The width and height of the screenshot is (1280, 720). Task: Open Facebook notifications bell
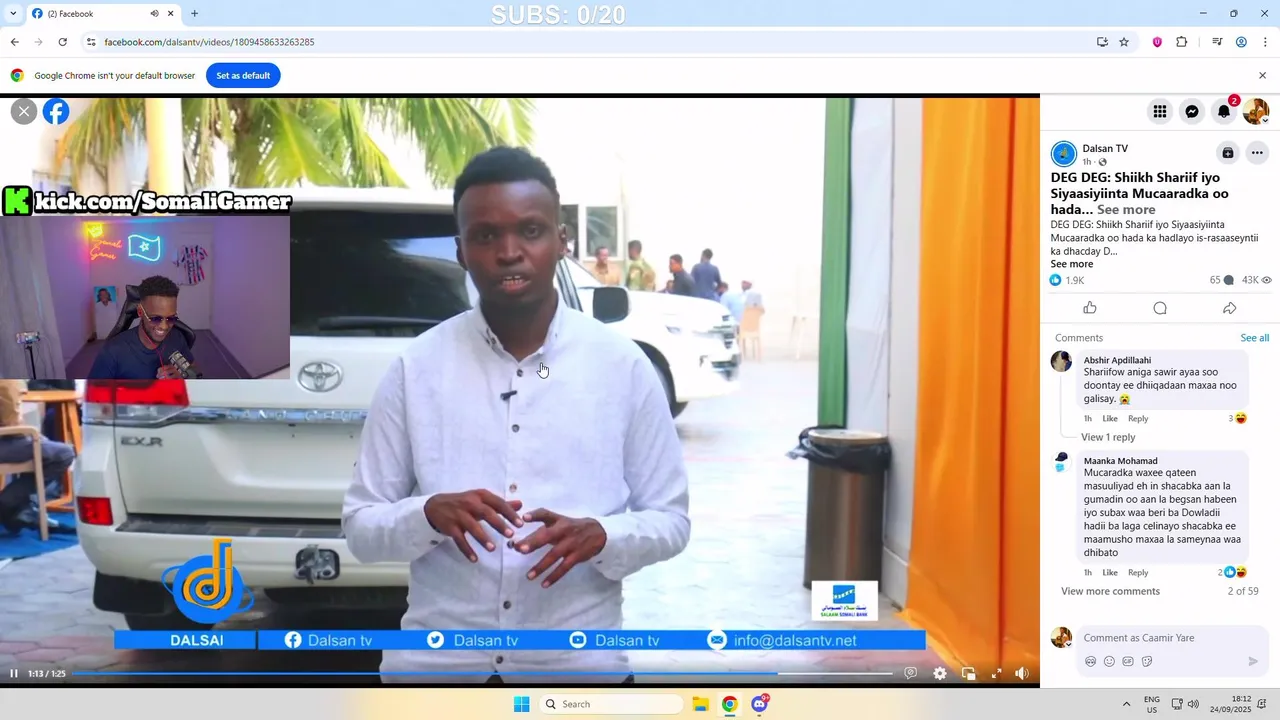coord(1224,112)
